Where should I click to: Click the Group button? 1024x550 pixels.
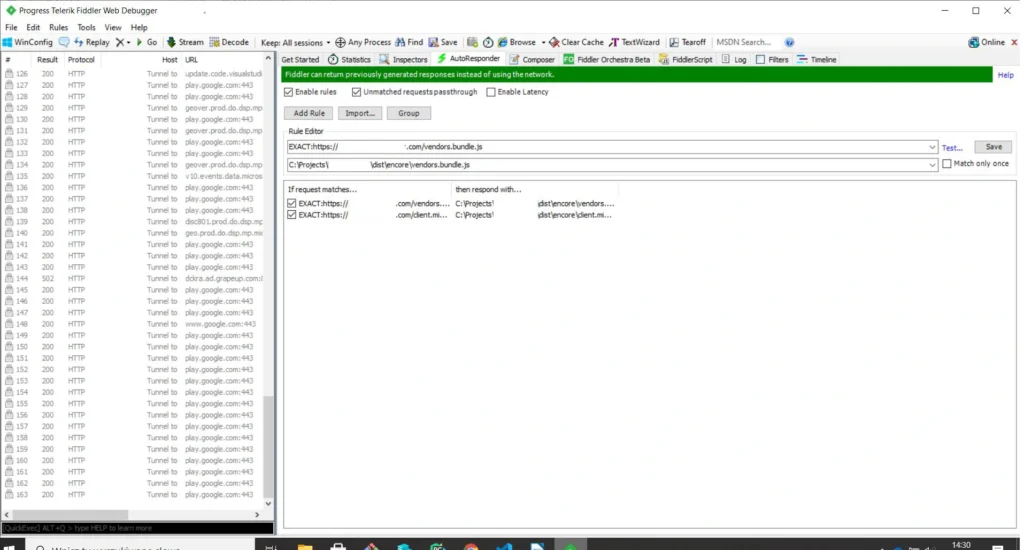pyautogui.click(x=409, y=113)
